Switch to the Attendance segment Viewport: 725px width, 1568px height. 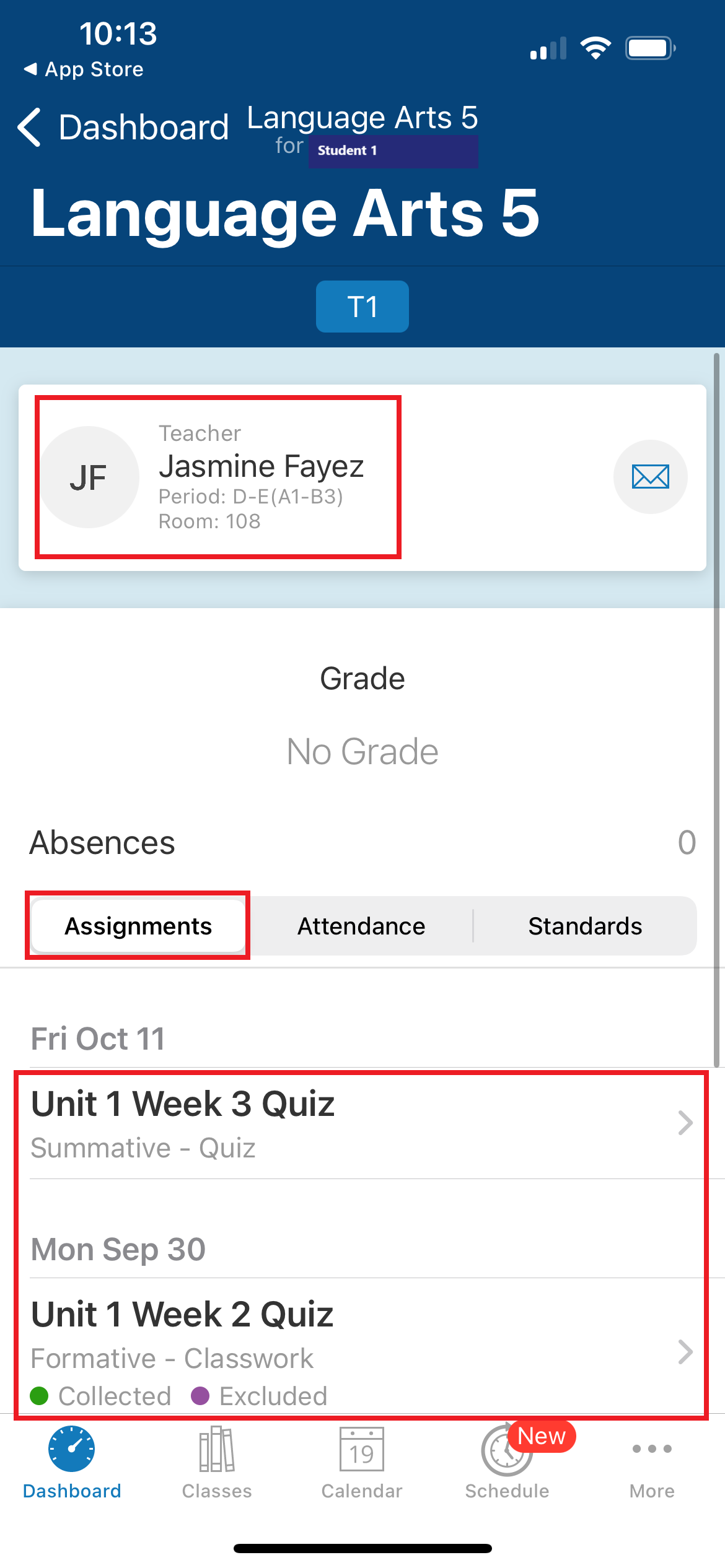pos(361,926)
